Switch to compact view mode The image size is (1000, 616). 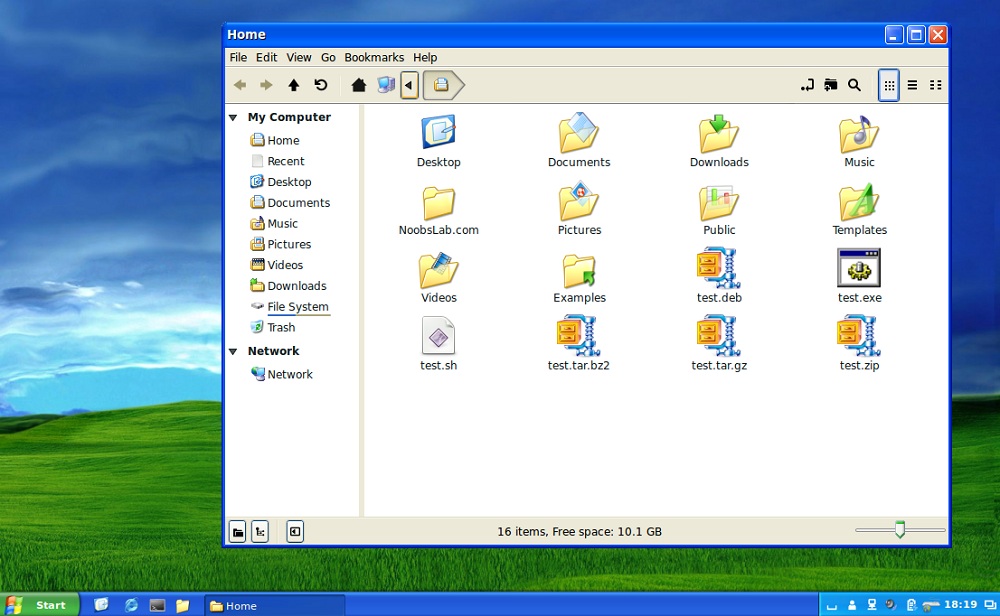coord(936,85)
